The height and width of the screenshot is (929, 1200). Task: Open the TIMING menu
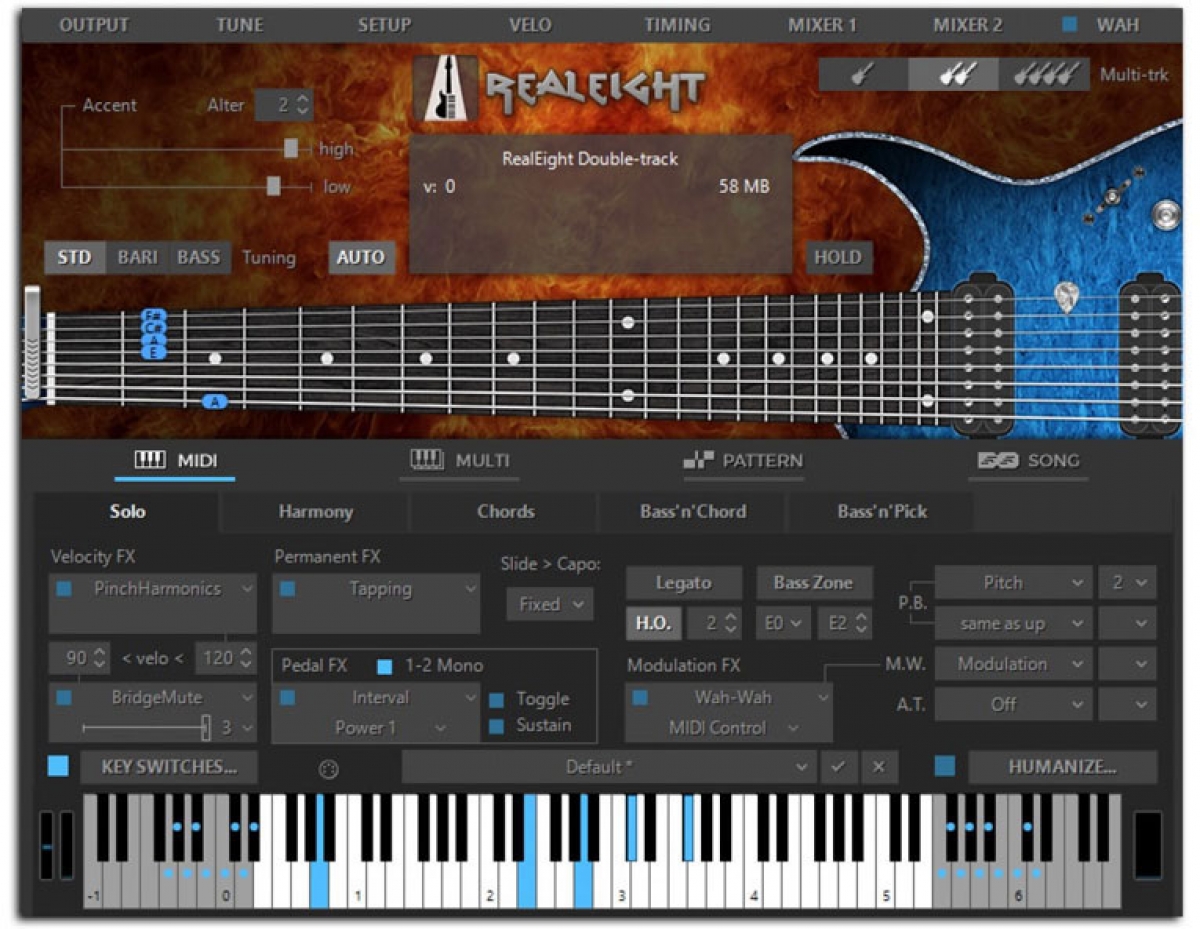pyautogui.click(x=677, y=25)
